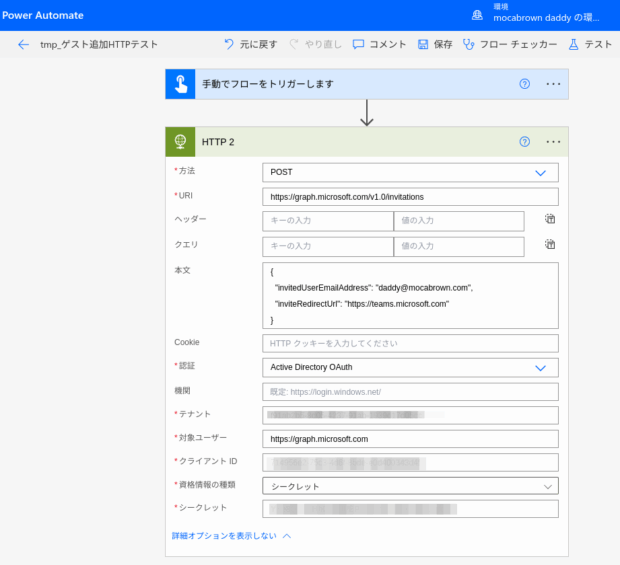The image size is (620, 565).
Task: Open the コメント comments panel
Action: [x=379, y=44]
